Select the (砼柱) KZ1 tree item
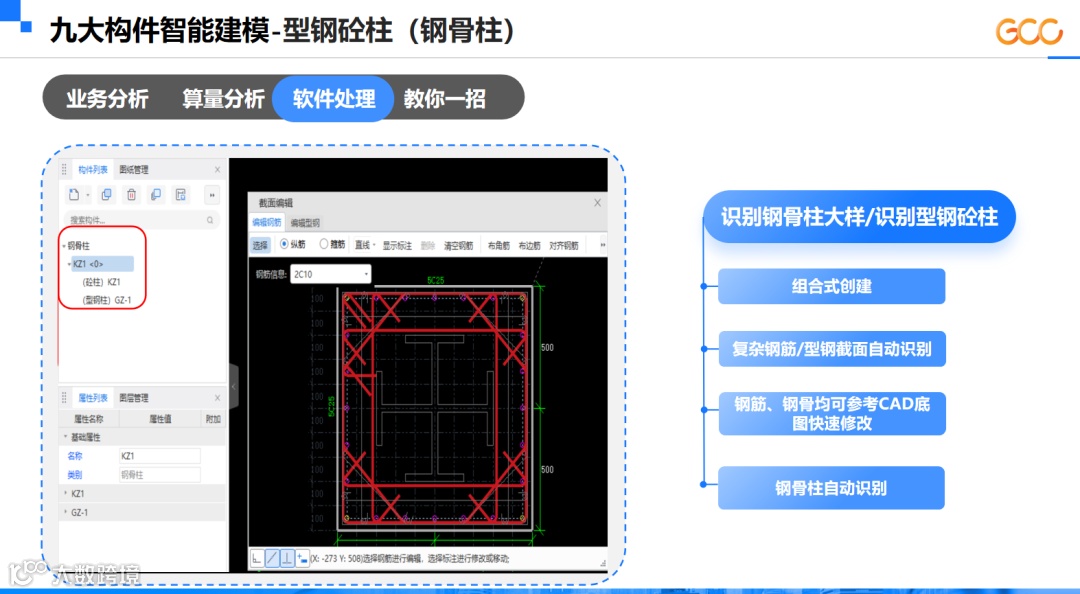Screen dimensions: 1080x594 101,282
